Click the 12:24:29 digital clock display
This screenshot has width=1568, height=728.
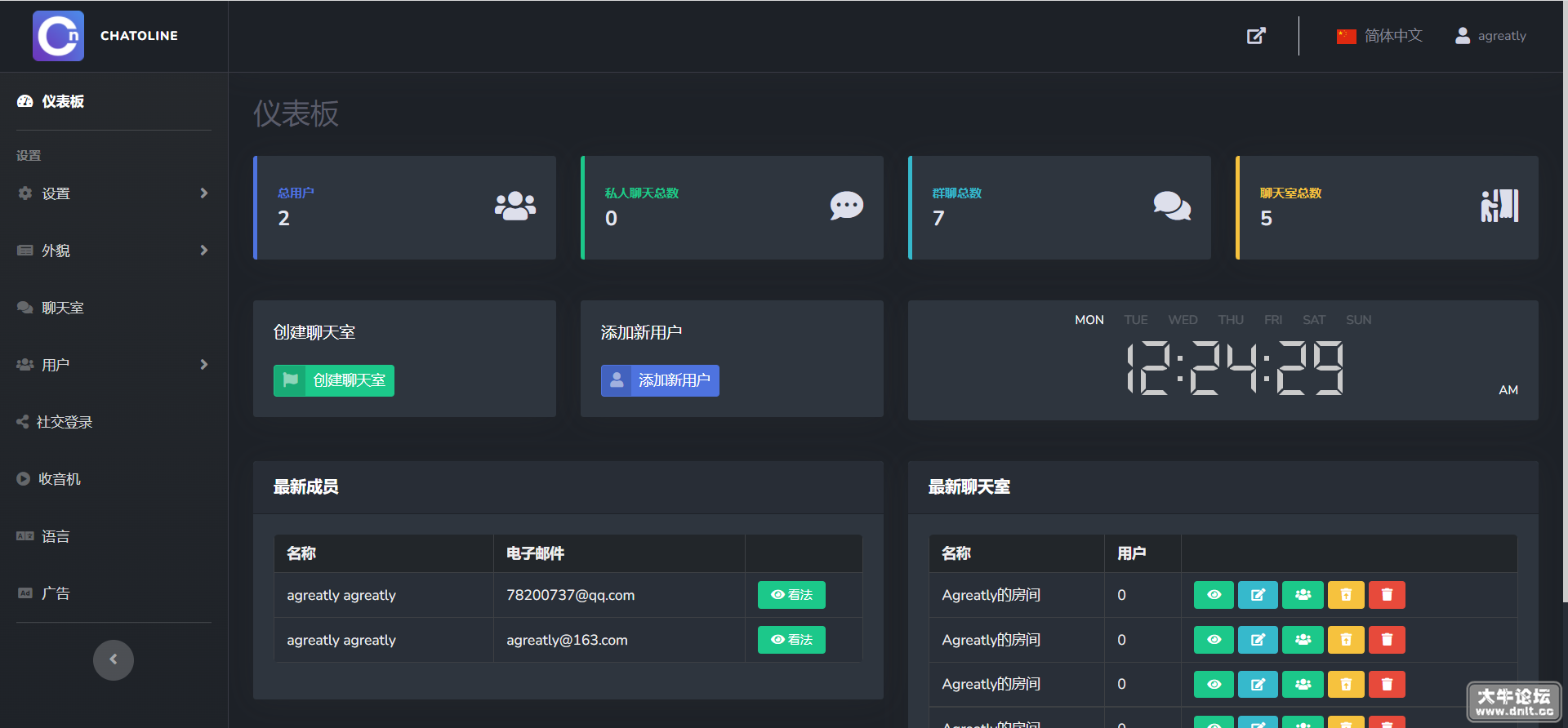coord(1235,367)
